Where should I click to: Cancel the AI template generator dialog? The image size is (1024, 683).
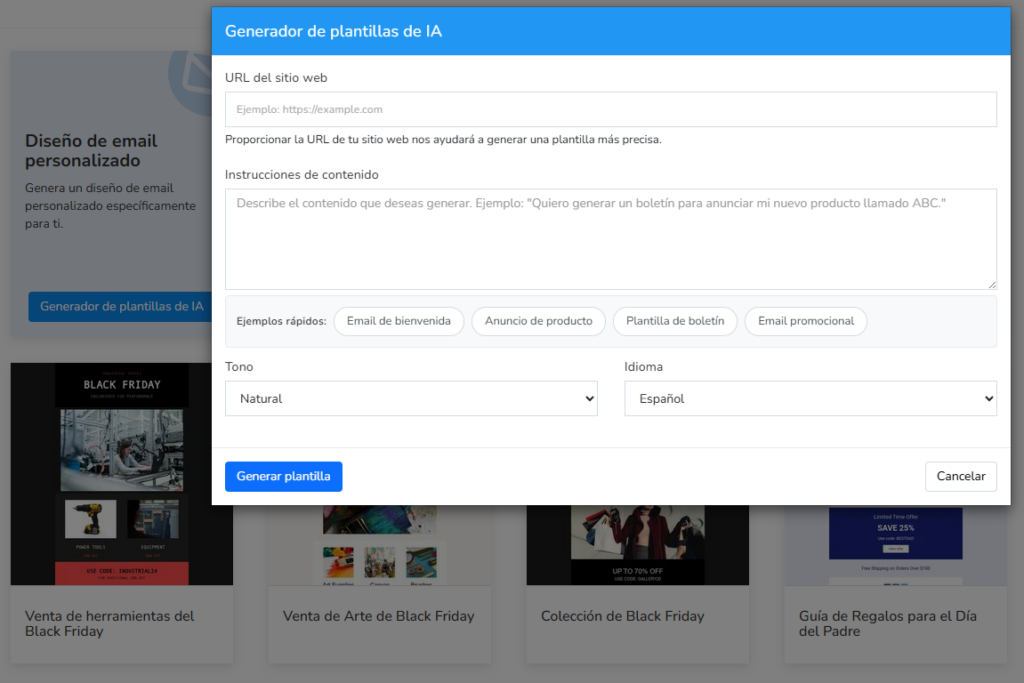tap(960, 476)
